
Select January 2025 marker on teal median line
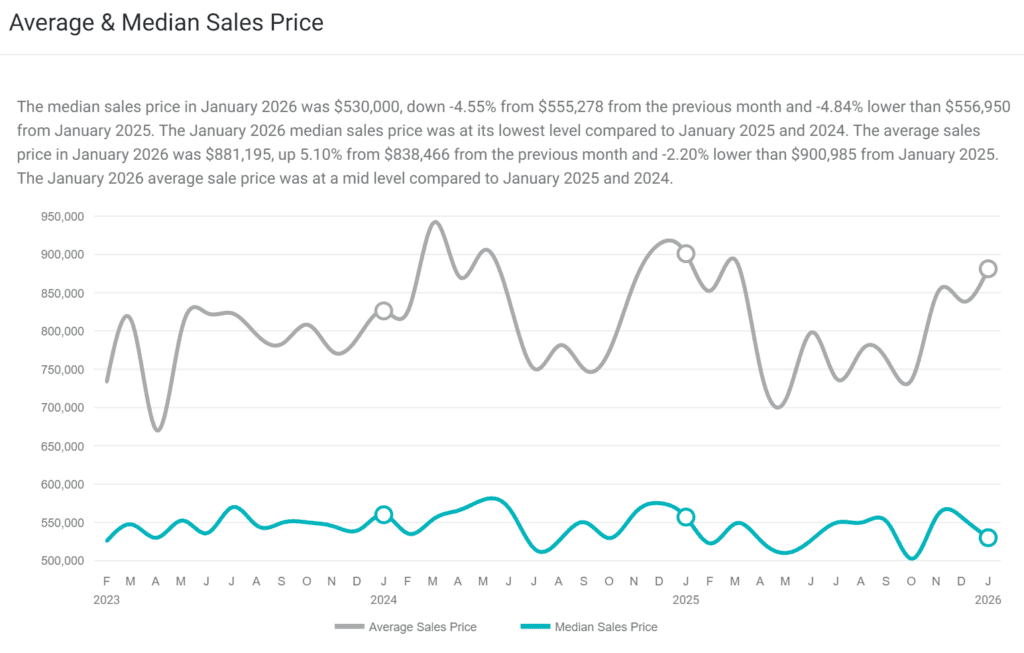pyautogui.click(x=686, y=517)
